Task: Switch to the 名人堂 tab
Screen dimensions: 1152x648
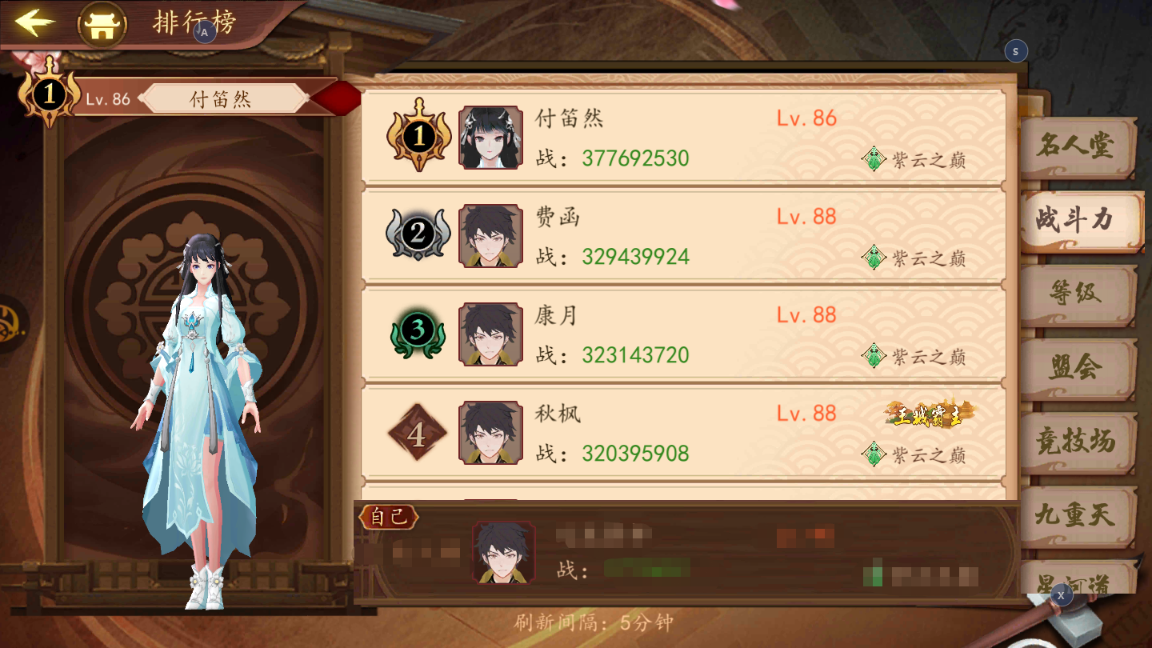Action: (1077, 146)
